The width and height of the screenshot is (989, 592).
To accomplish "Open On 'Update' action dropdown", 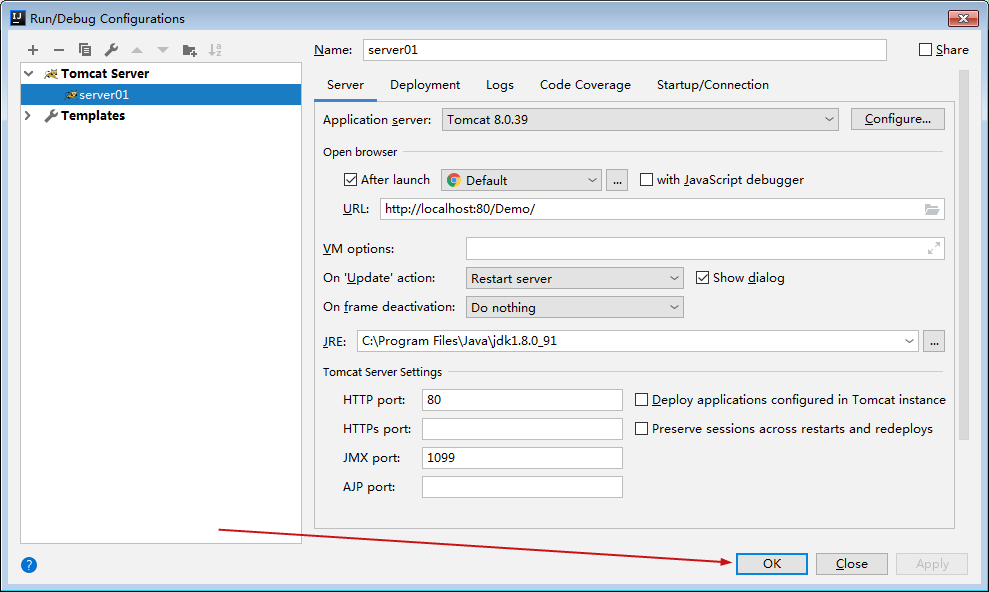I will pos(575,278).
